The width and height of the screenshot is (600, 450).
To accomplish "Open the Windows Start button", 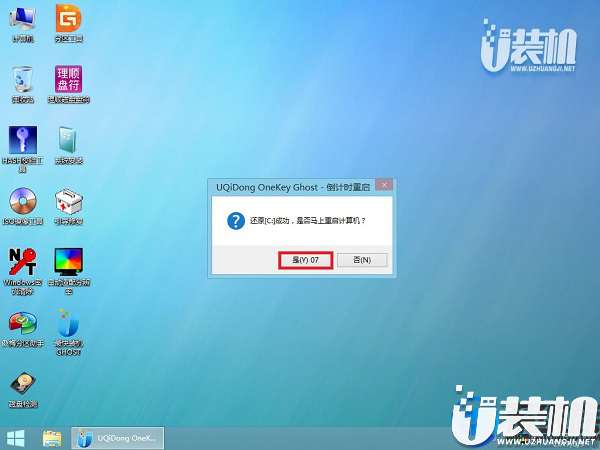I will click(x=16, y=439).
